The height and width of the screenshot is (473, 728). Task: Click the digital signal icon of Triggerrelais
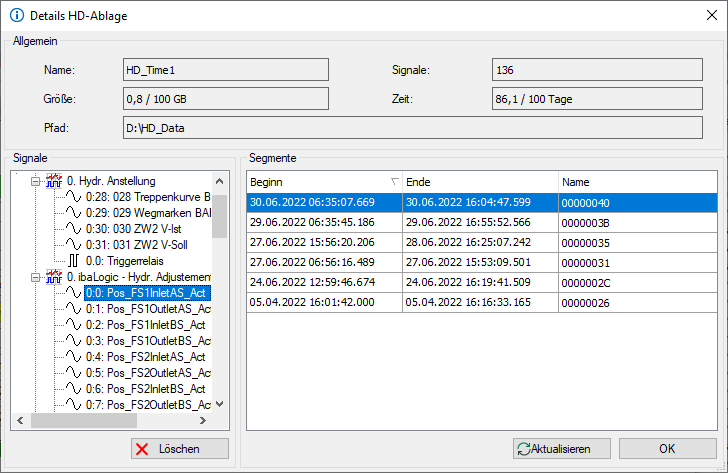[73, 261]
